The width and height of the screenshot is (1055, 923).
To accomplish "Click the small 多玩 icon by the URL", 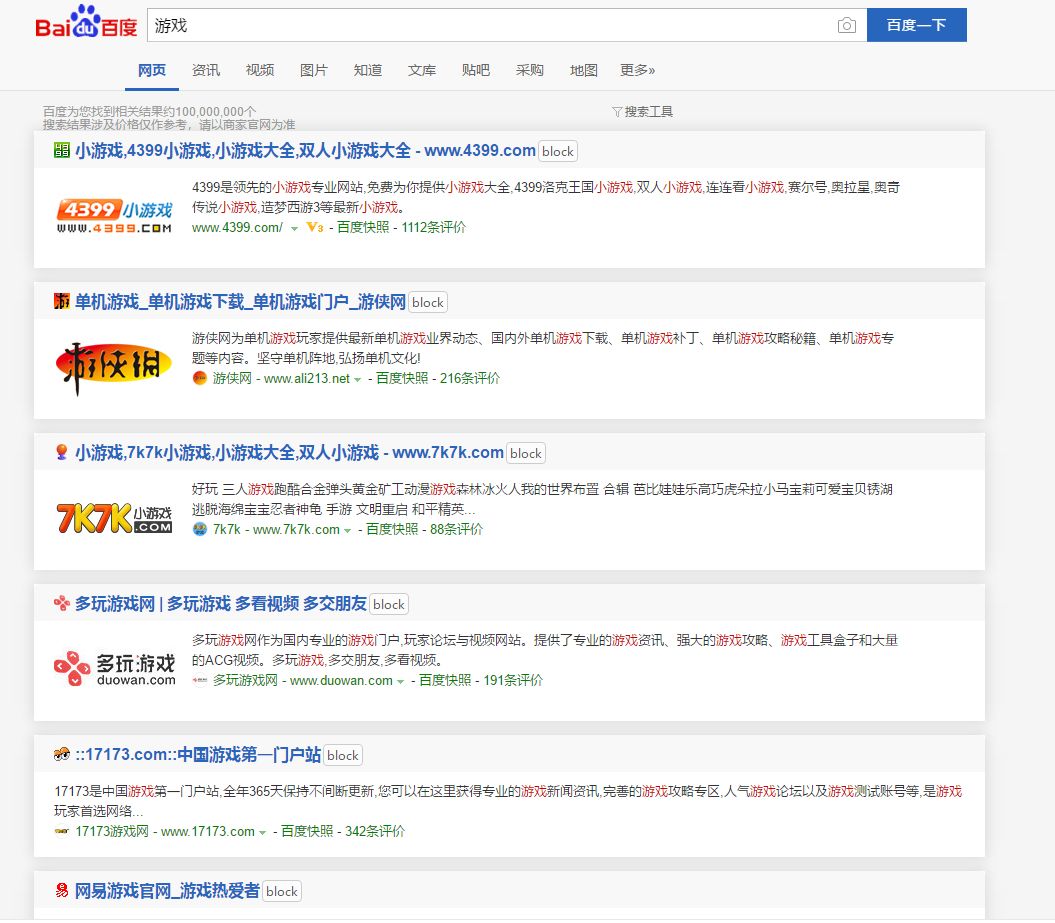I will tap(199, 680).
